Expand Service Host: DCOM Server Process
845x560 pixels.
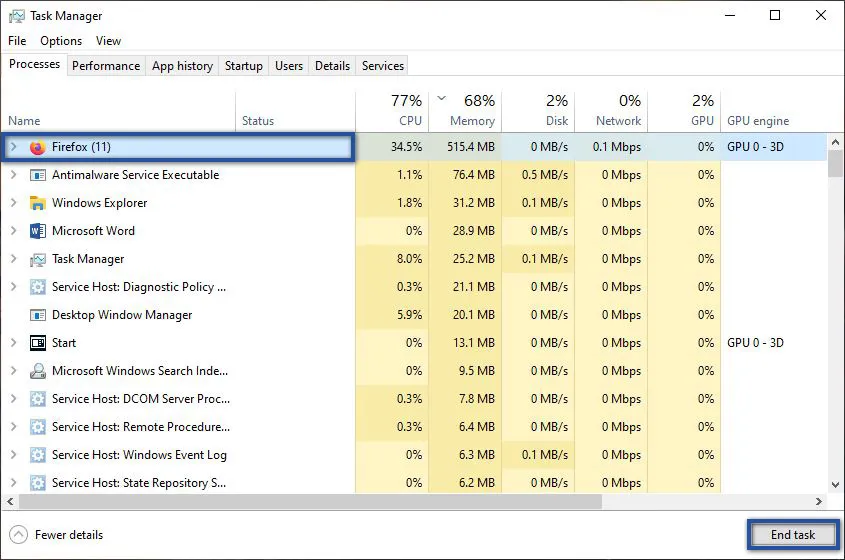[x=13, y=399]
